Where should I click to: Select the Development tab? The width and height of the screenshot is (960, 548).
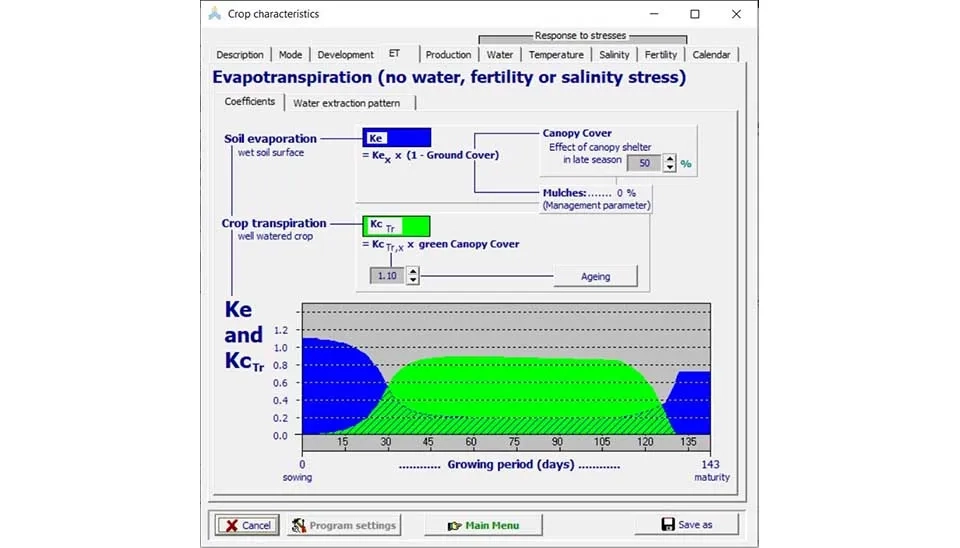point(345,55)
